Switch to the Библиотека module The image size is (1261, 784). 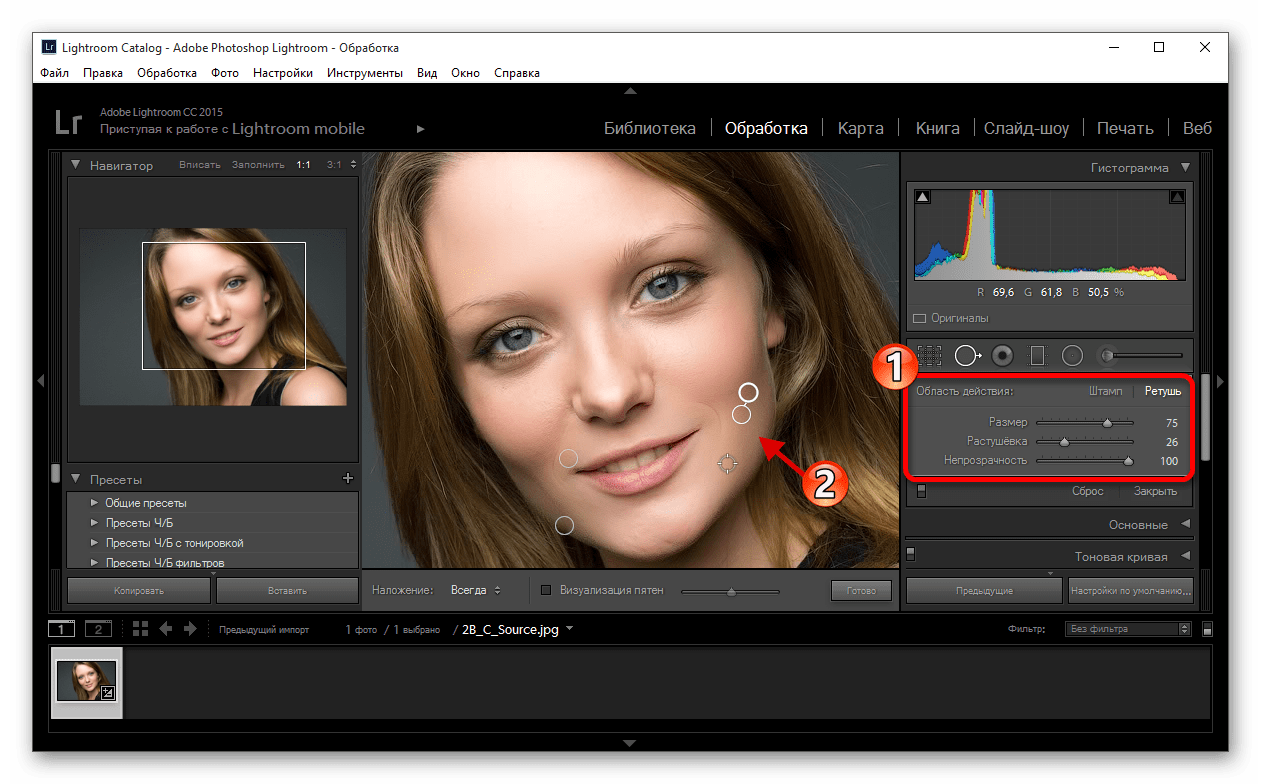650,128
